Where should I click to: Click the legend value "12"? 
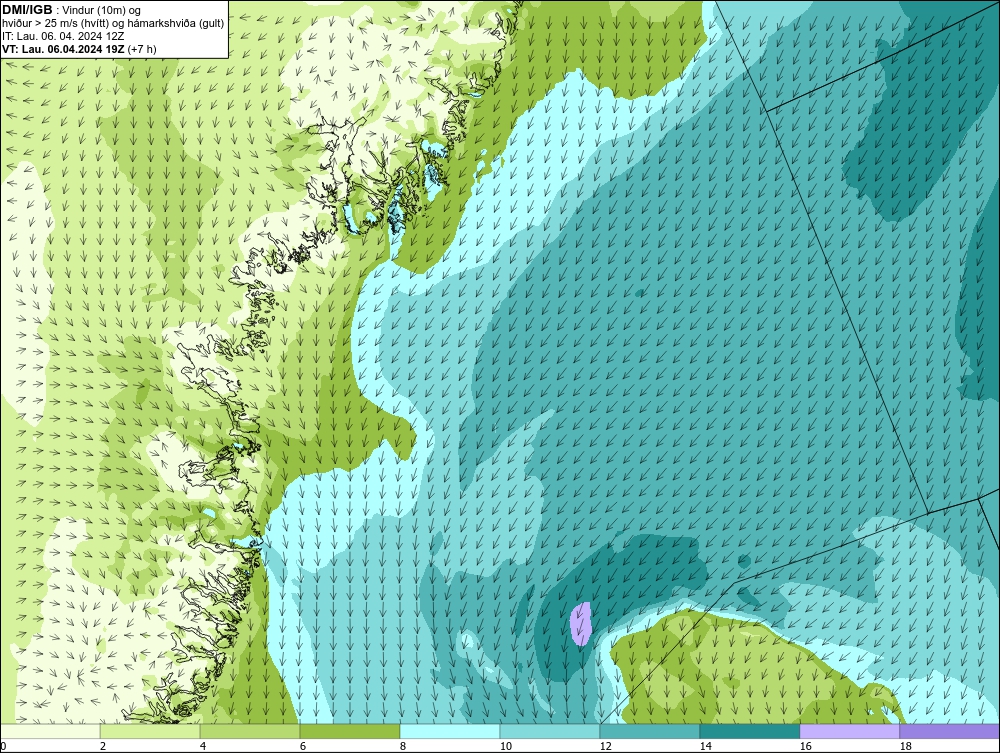pos(605,746)
